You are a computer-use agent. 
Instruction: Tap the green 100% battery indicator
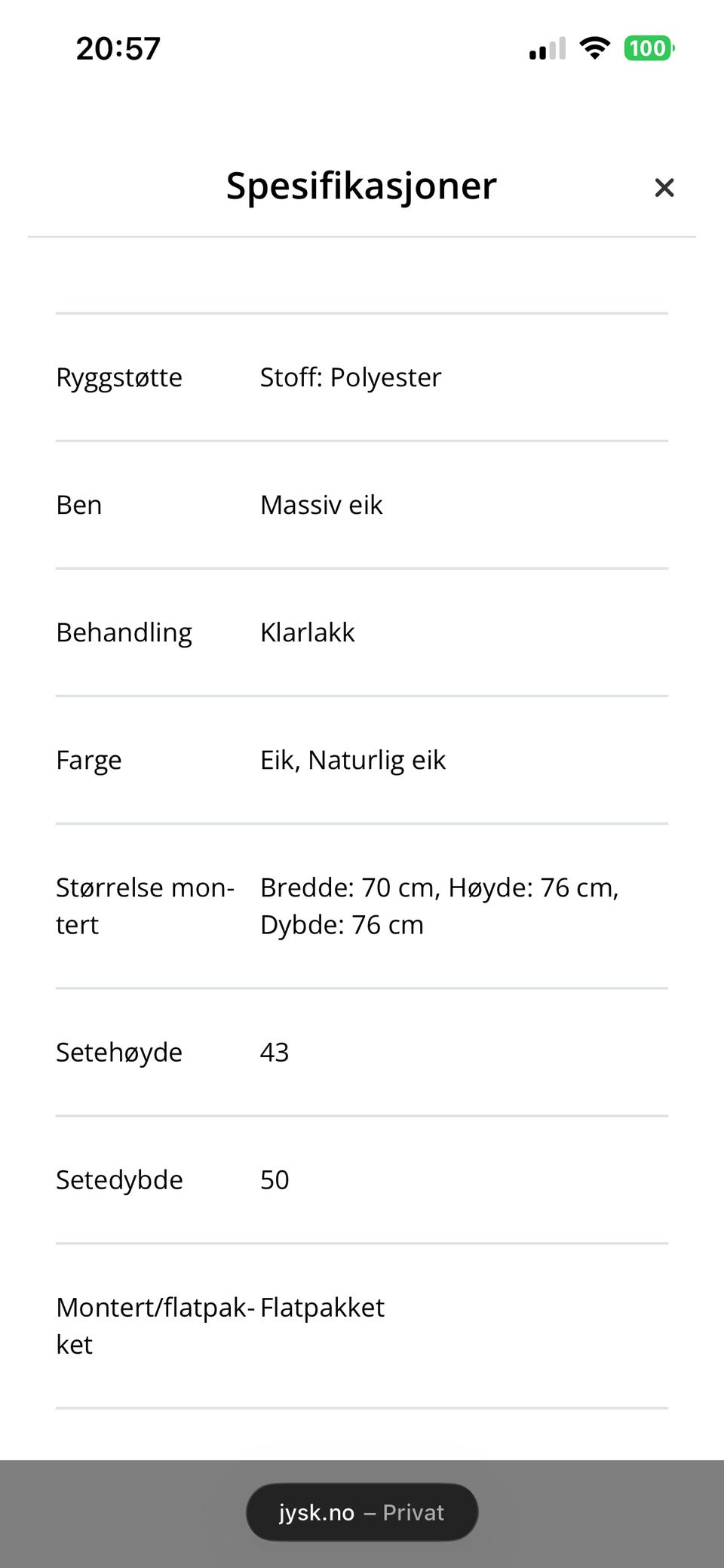pos(648,48)
